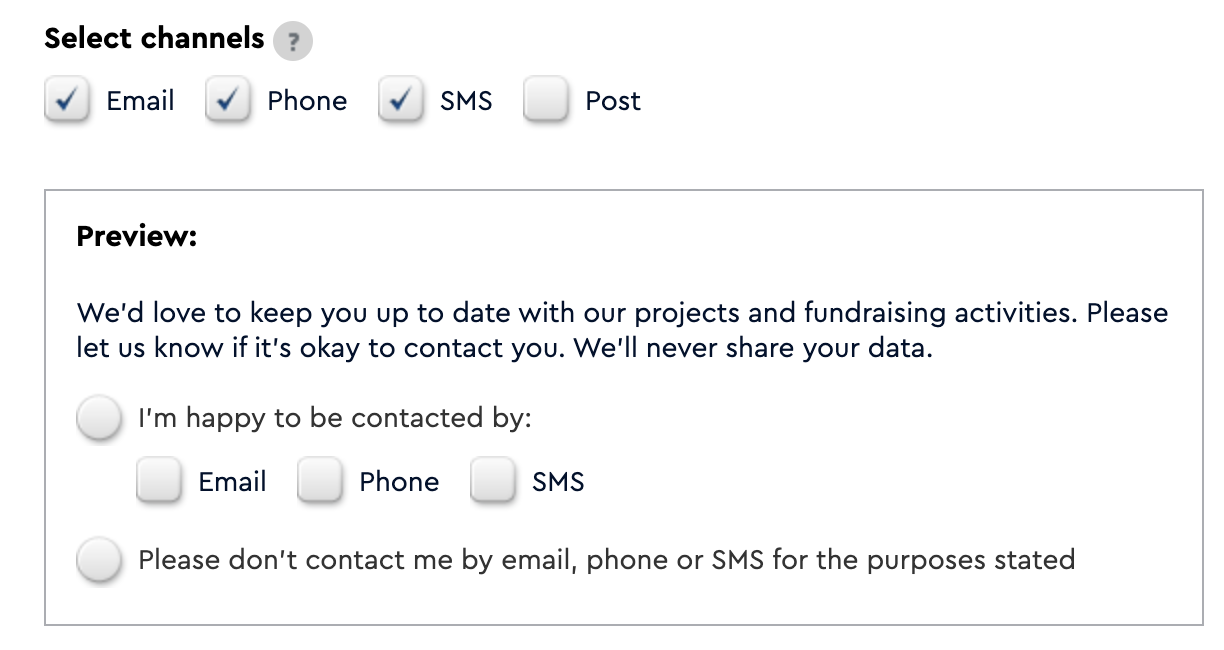Click the "Select channels" heading
Image resolution: width=1224 pixels, height=650 pixels.
point(155,39)
